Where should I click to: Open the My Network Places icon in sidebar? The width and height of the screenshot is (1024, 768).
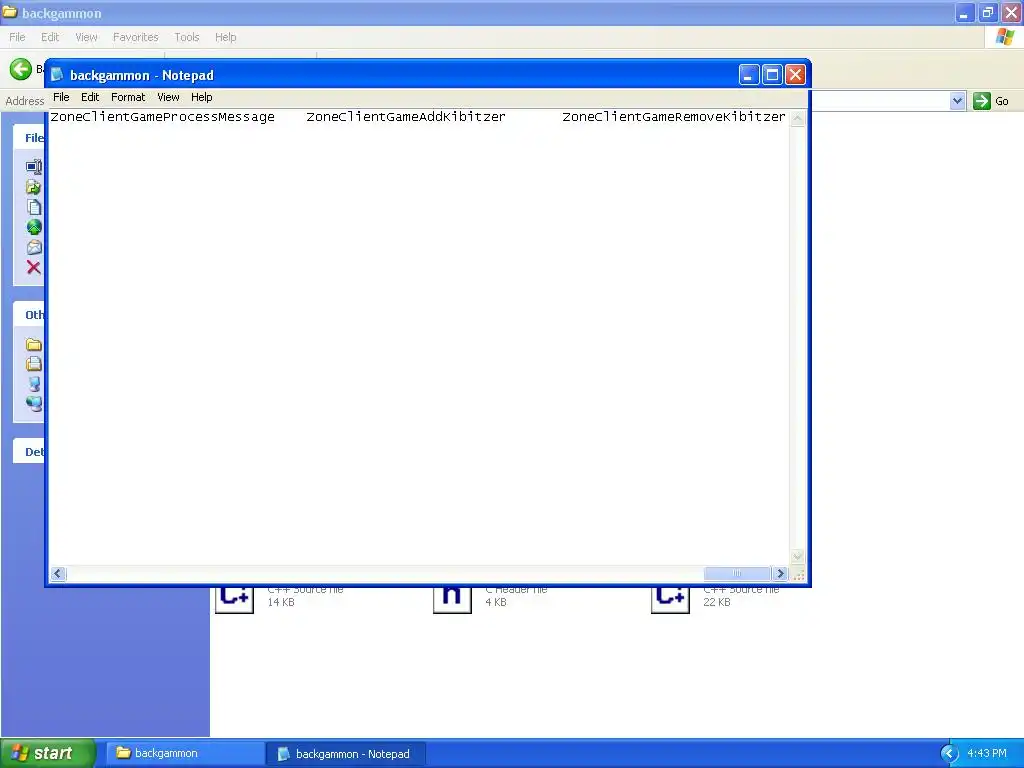click(34, 404)
